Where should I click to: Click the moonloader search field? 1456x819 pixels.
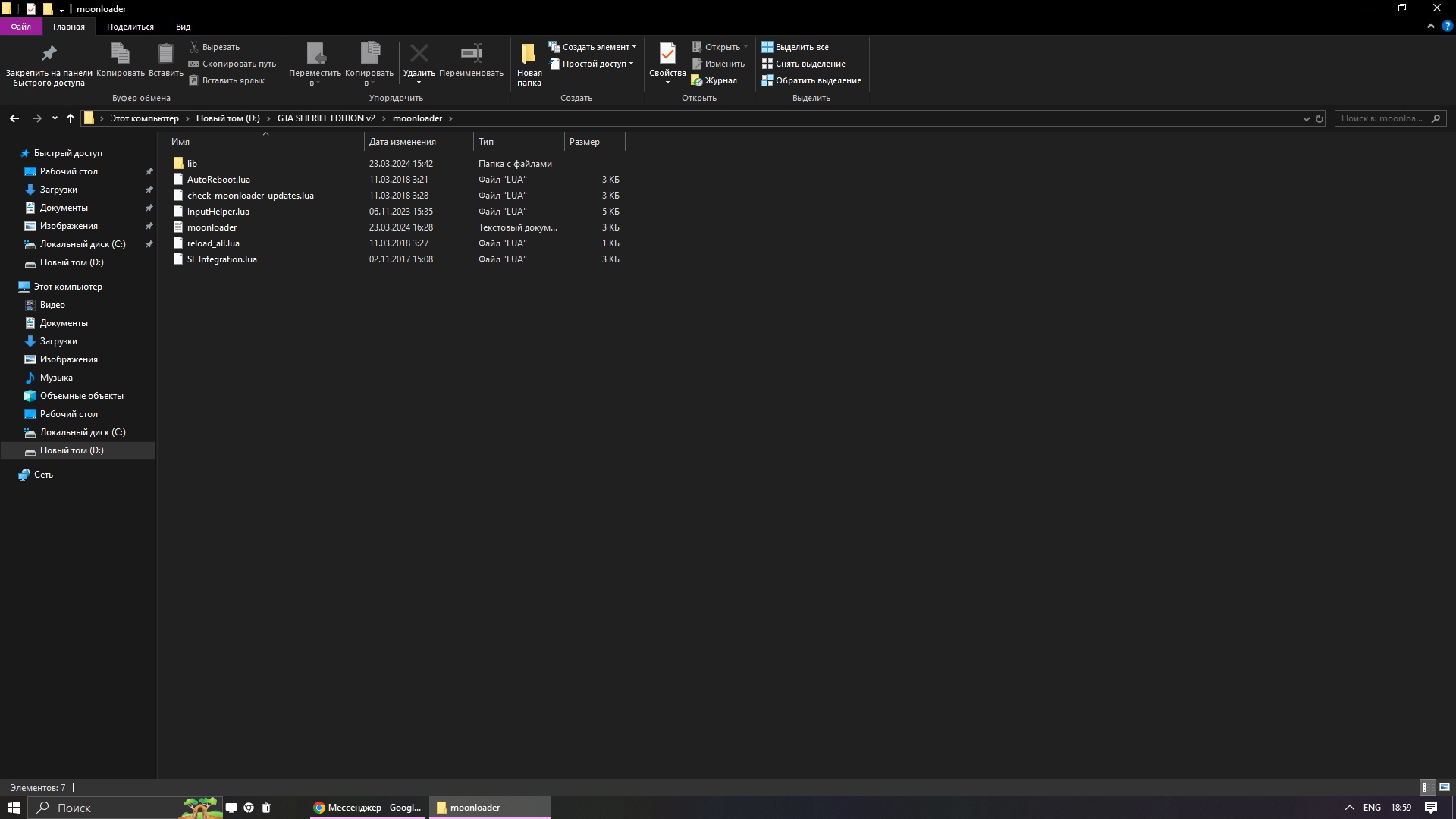[x=1382, y=118]
